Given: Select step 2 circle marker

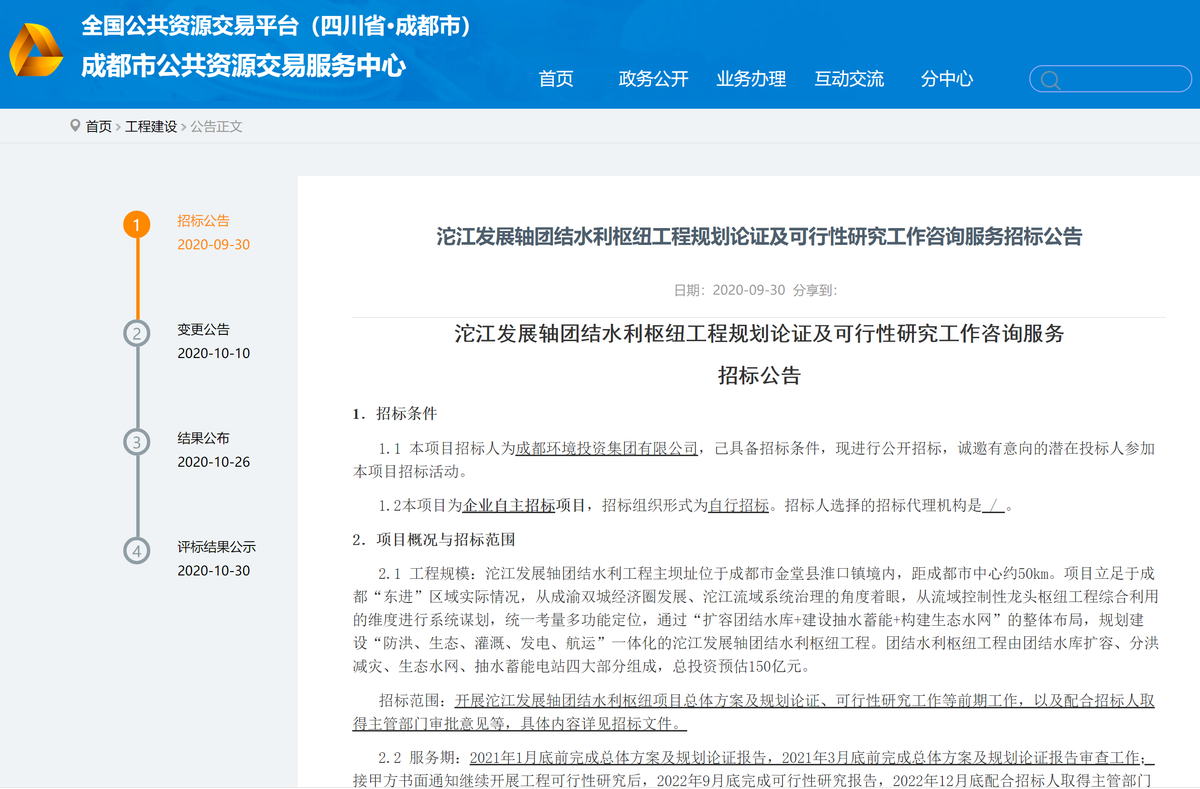Looking at the screenshot, I should click(137, 333).
